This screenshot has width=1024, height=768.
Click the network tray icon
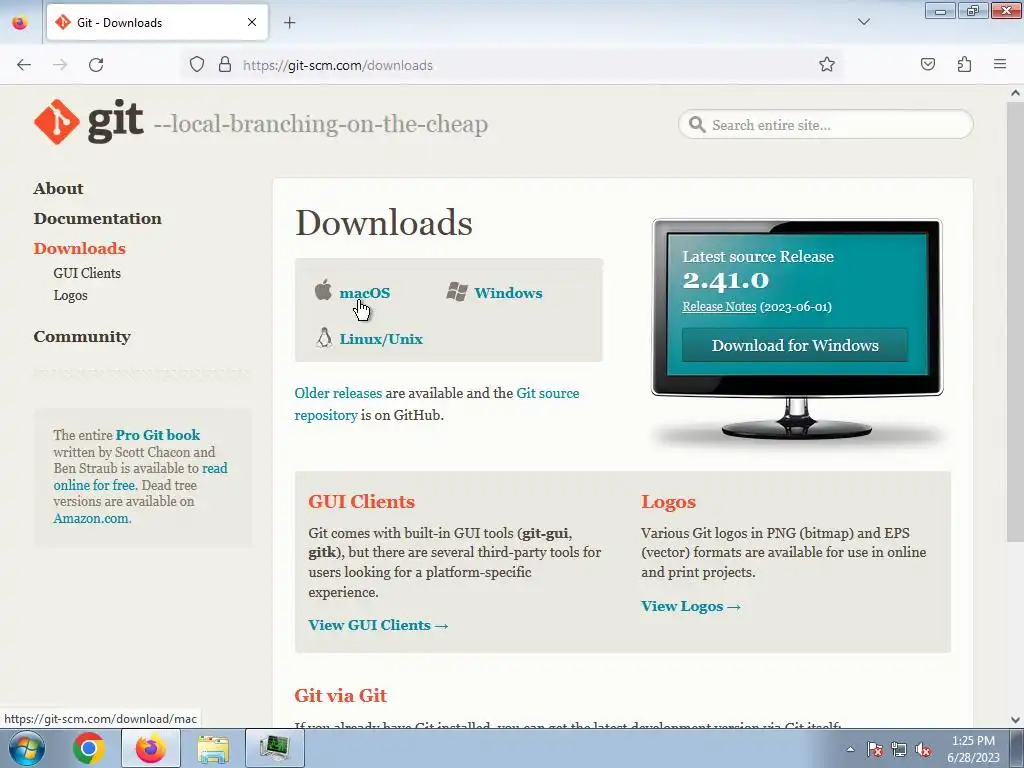(x=899, y=749)
